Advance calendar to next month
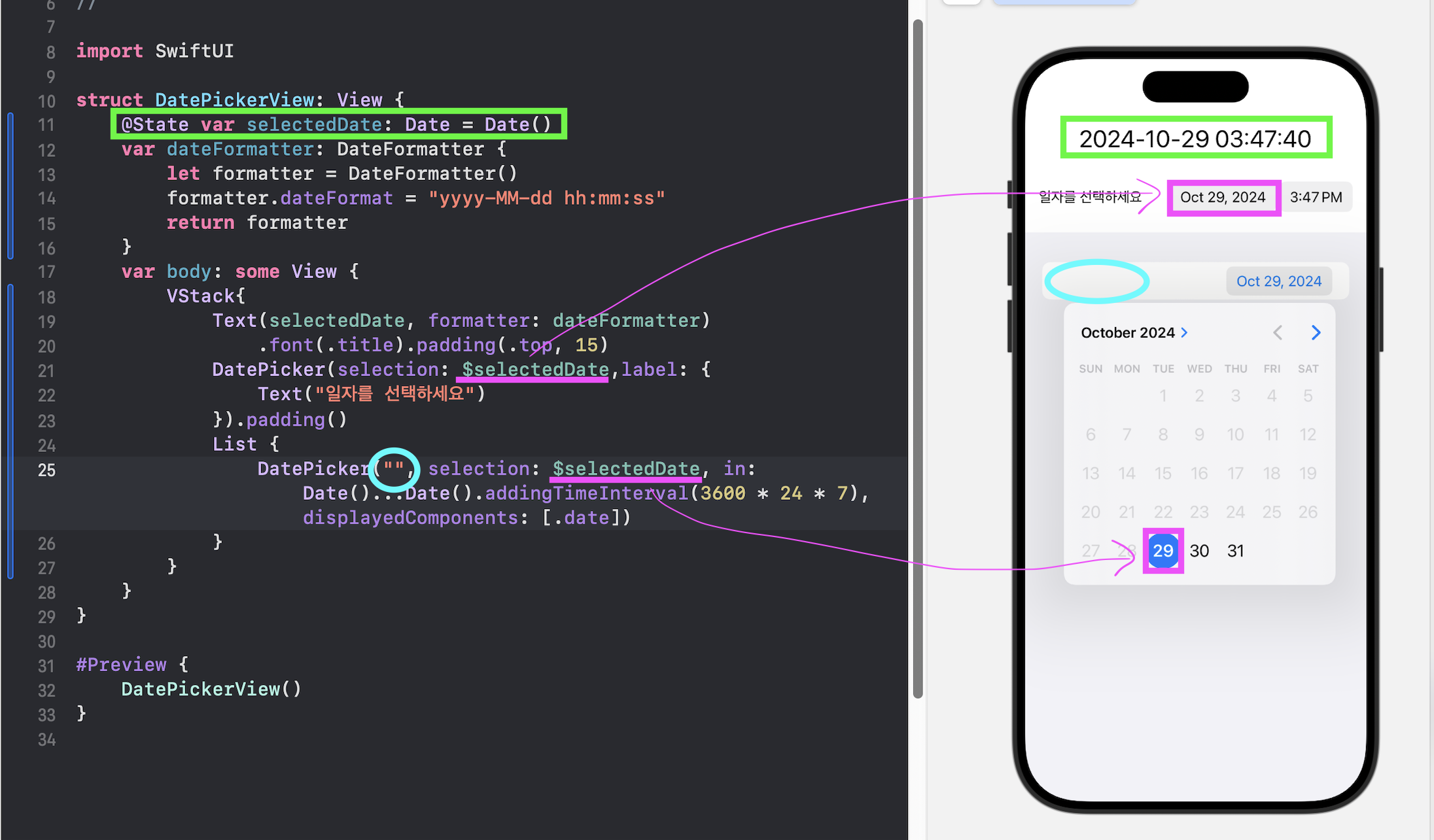Image resolution: width=1434 pixels, height=840 pixels. pos(1316,333)
